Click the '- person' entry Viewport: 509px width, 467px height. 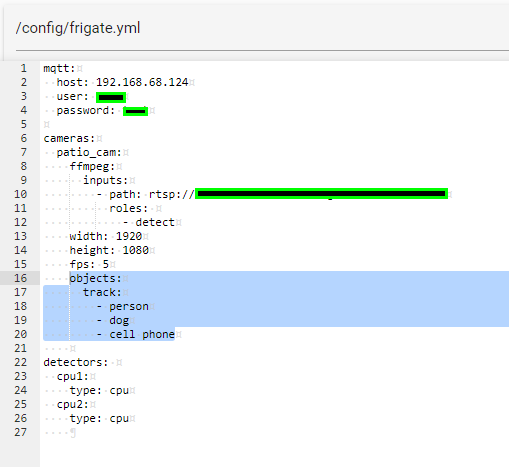point(122,306)
